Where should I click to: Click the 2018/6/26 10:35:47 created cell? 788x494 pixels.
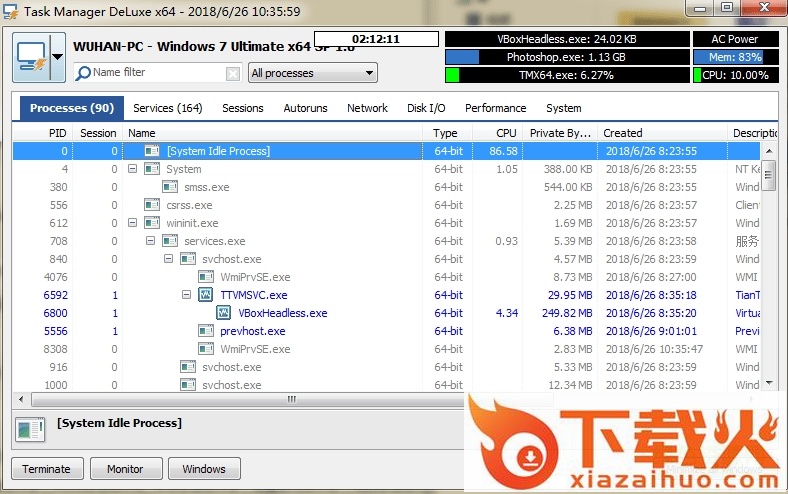(654, 349)
